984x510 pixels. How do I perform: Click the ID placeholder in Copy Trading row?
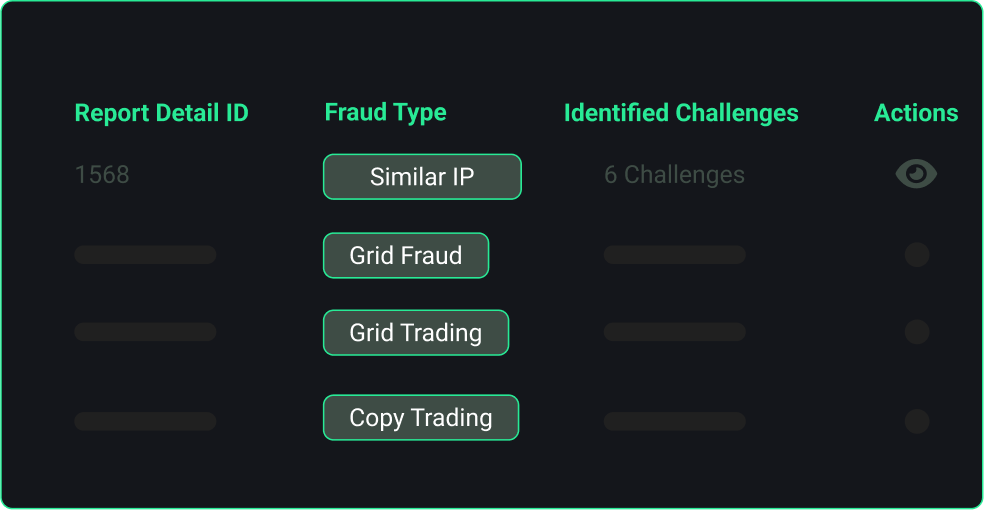tap(145, 421)
